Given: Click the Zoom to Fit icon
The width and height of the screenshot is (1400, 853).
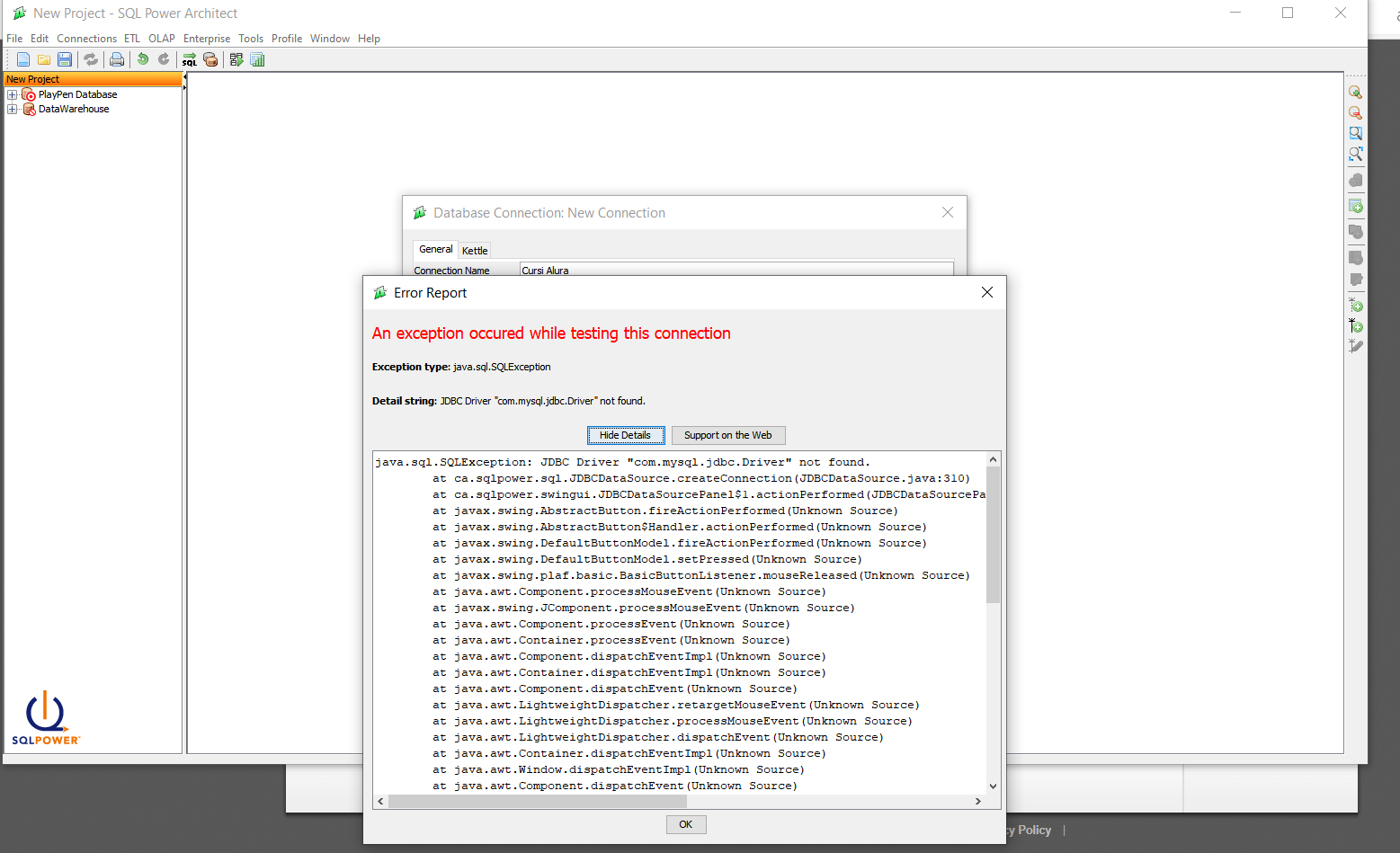Looking at the screenshot, I should (x=1356, y=154).
